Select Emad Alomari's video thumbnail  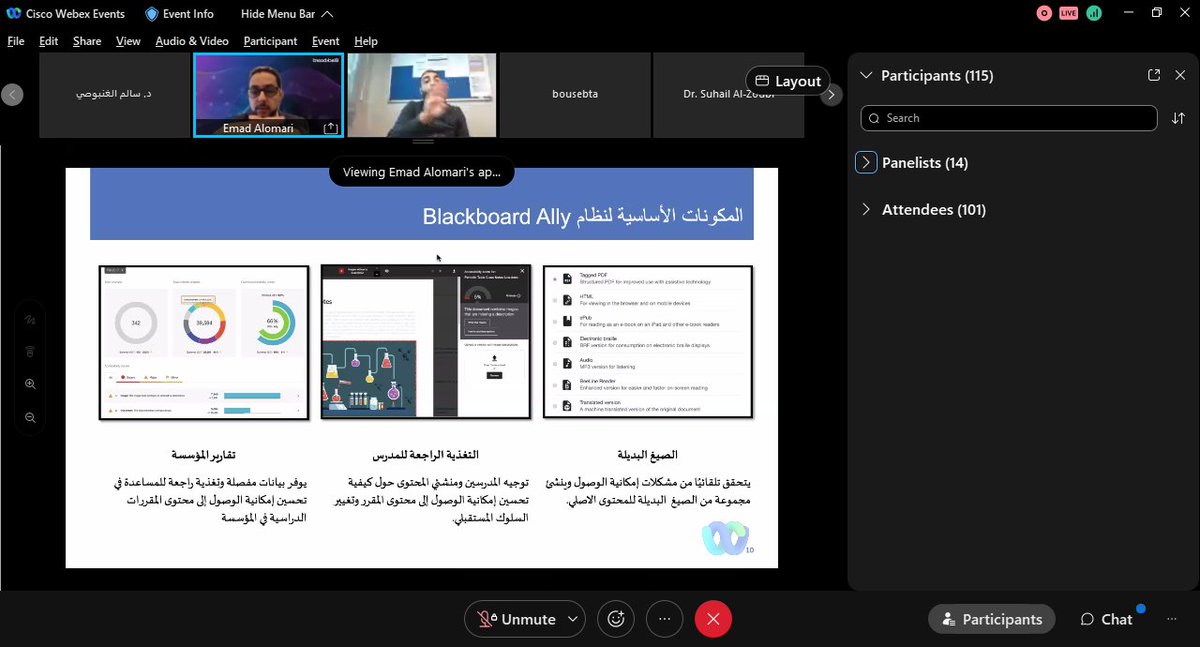[x=268, y=95]
